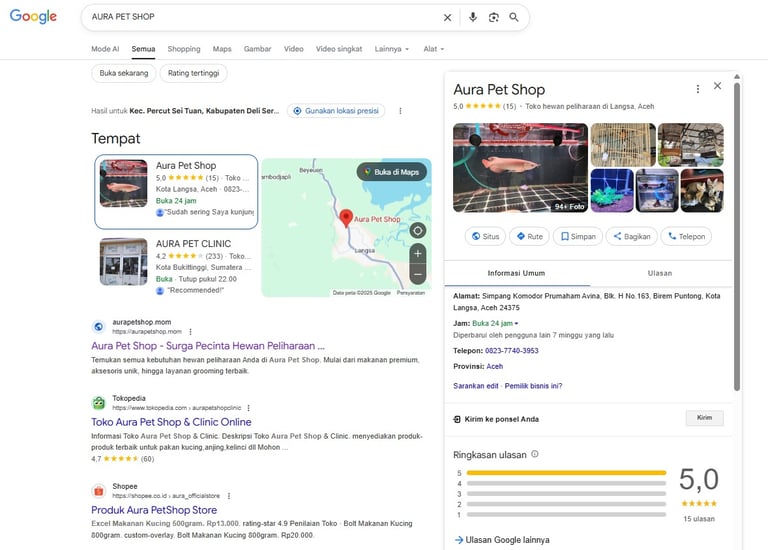Open Google Lens image search icon
This screenshot has width=768, height=550.
(x=493, y=17)
